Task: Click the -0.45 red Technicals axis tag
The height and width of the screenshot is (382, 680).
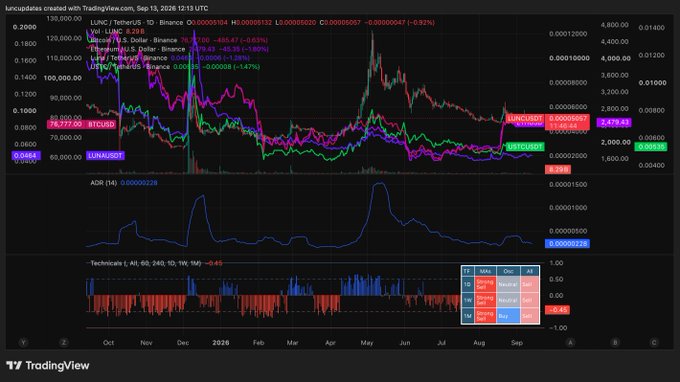Action: click(x=557, y=310)
